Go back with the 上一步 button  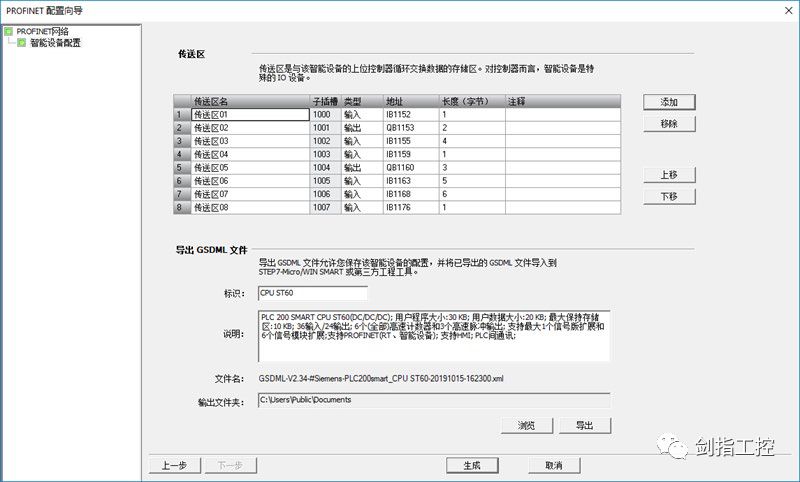(174, 465)
